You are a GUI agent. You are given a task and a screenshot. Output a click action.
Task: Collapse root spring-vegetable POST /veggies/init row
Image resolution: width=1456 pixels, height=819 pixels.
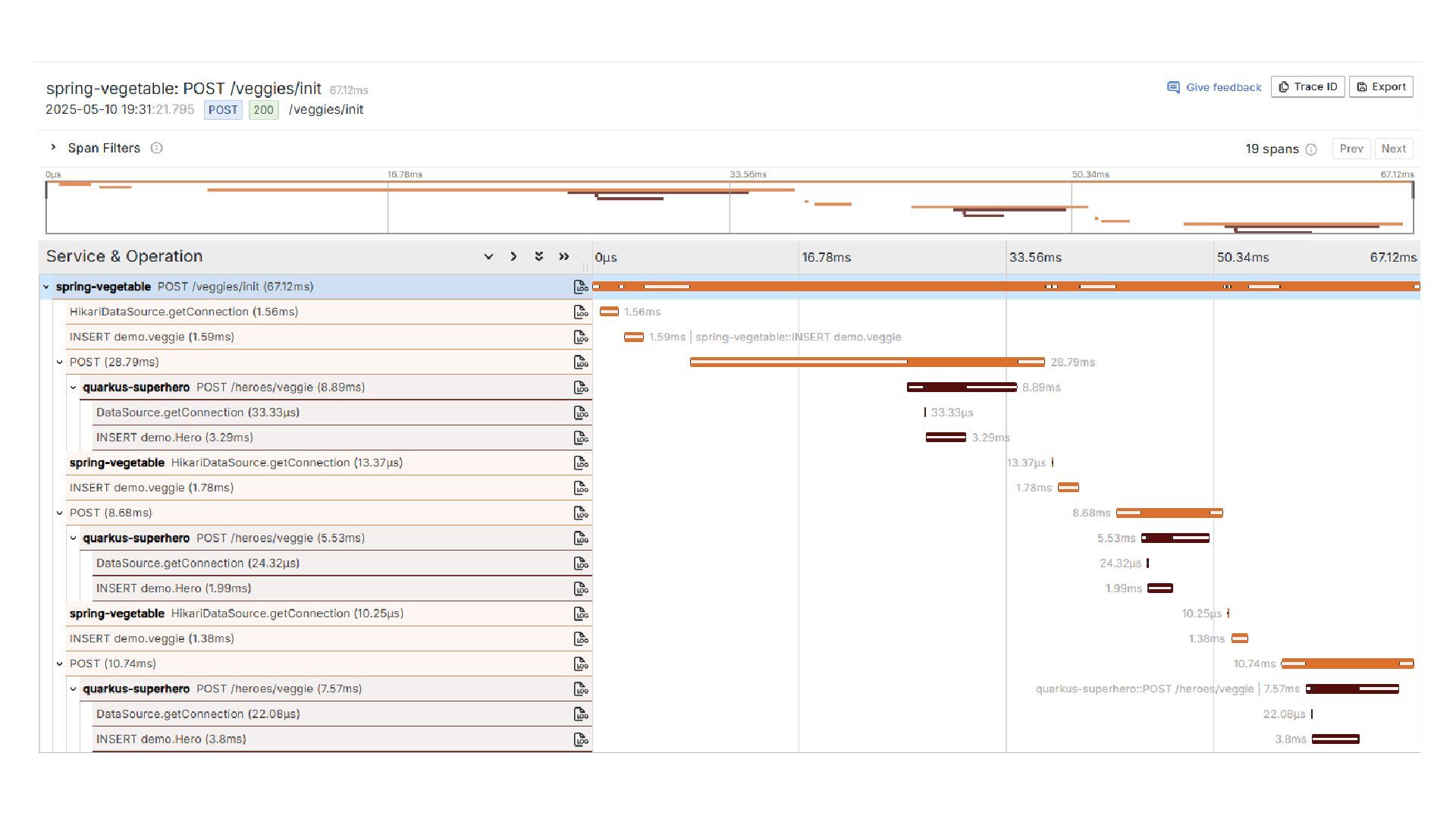[46, 287]
